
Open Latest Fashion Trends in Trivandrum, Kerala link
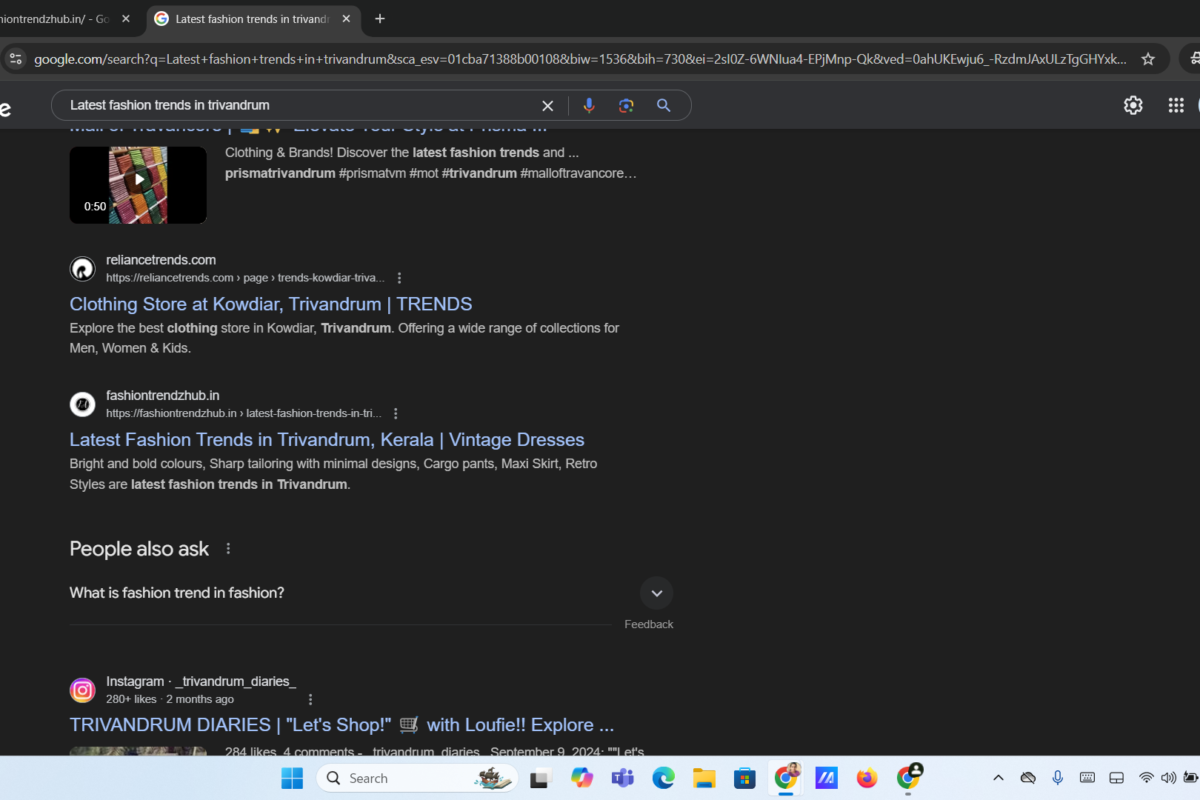(327, 440)
